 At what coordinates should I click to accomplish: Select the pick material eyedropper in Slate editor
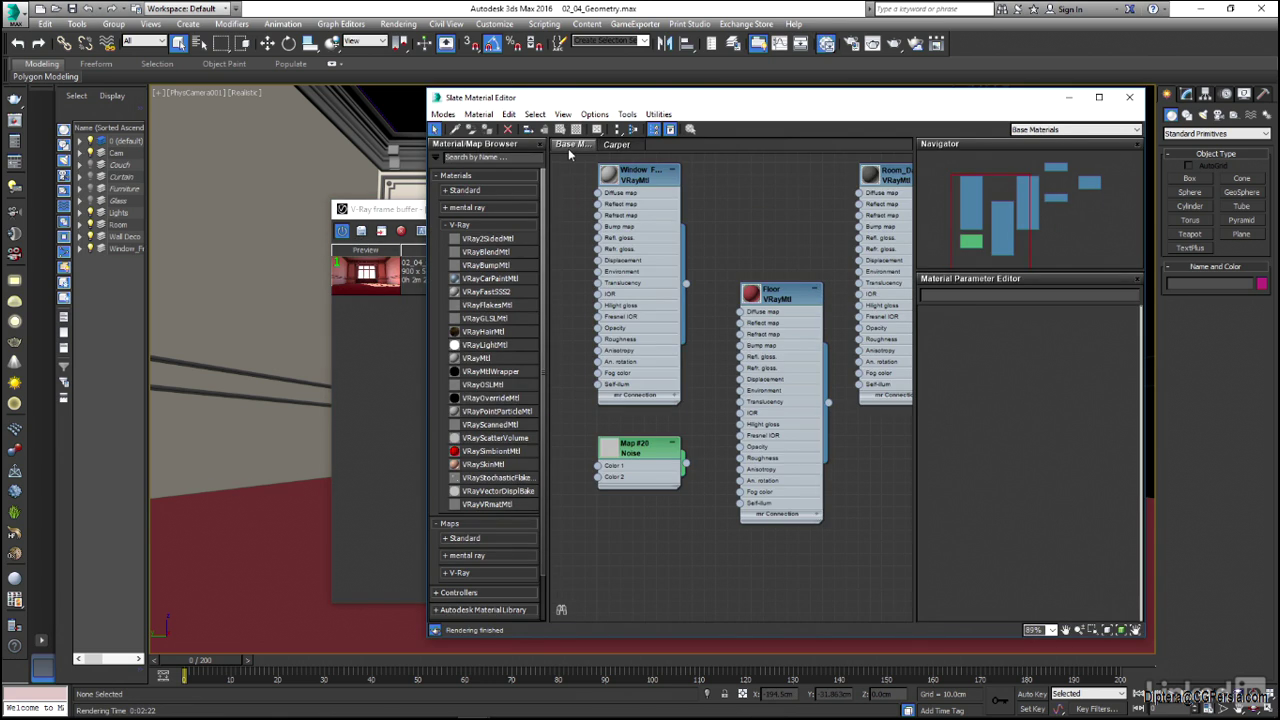(x=455, y=129)
